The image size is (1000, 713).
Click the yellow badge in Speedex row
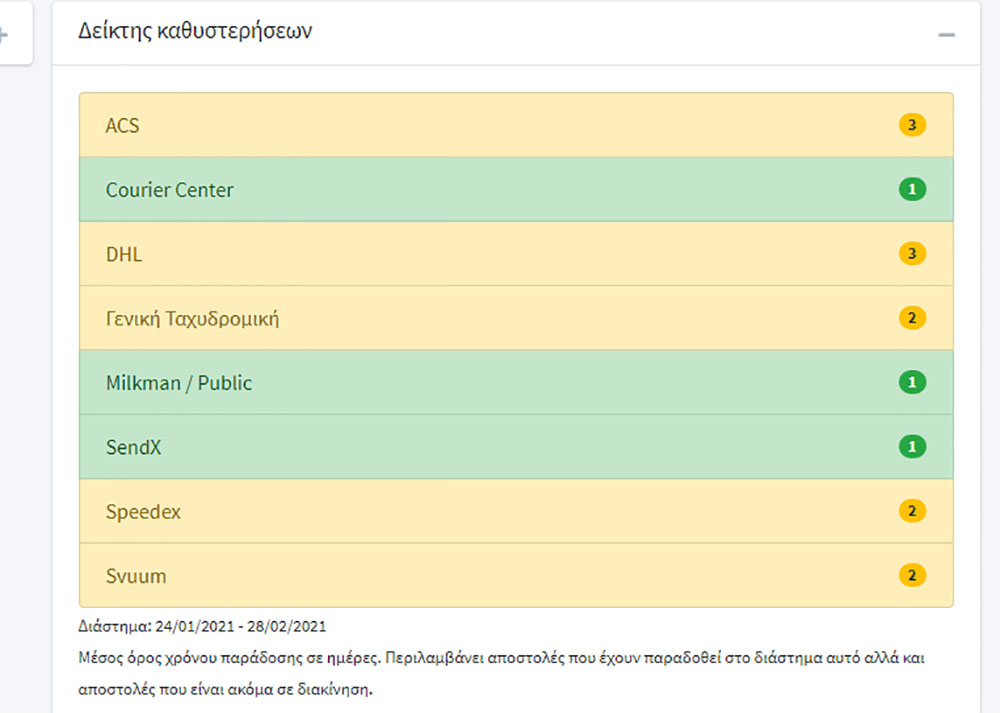912,511
